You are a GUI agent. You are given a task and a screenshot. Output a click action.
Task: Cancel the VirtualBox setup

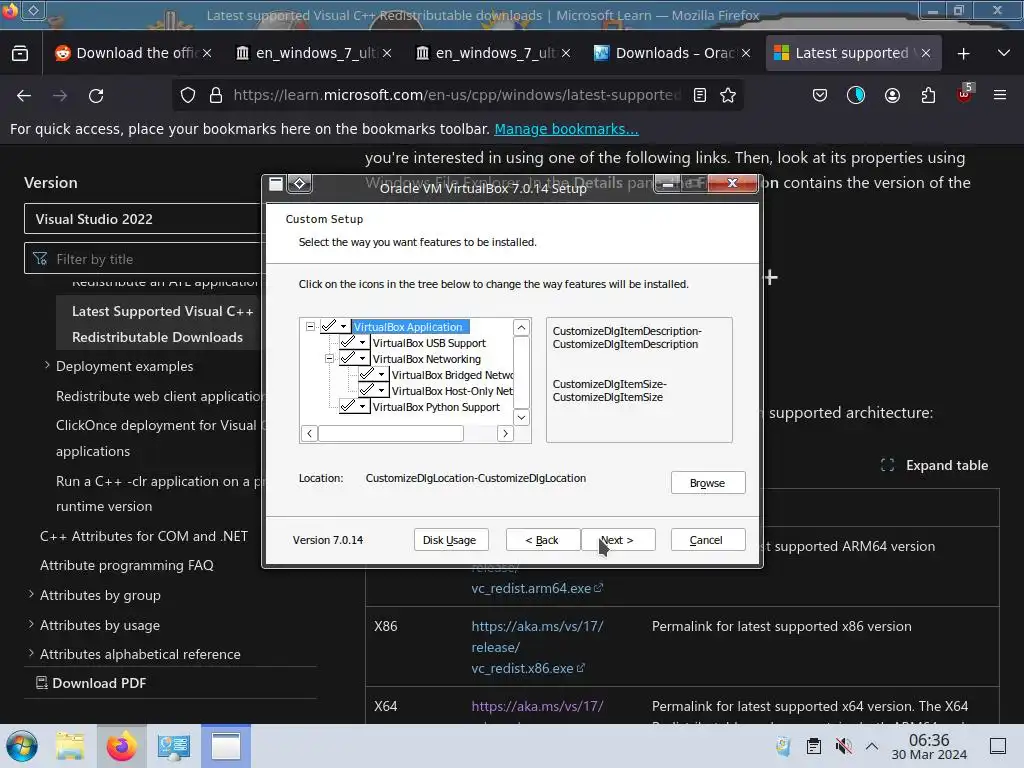[x=708, y=540]
